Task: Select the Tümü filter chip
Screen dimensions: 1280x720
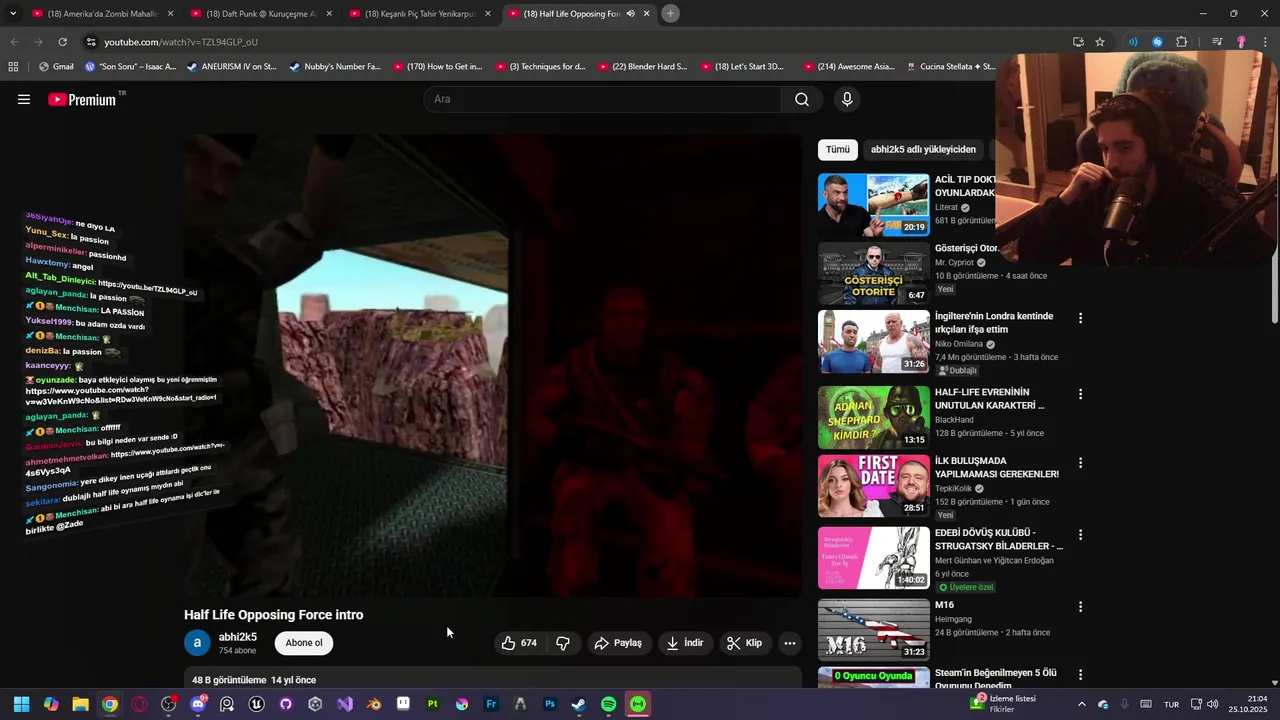Action: click(x=838, y=149)
